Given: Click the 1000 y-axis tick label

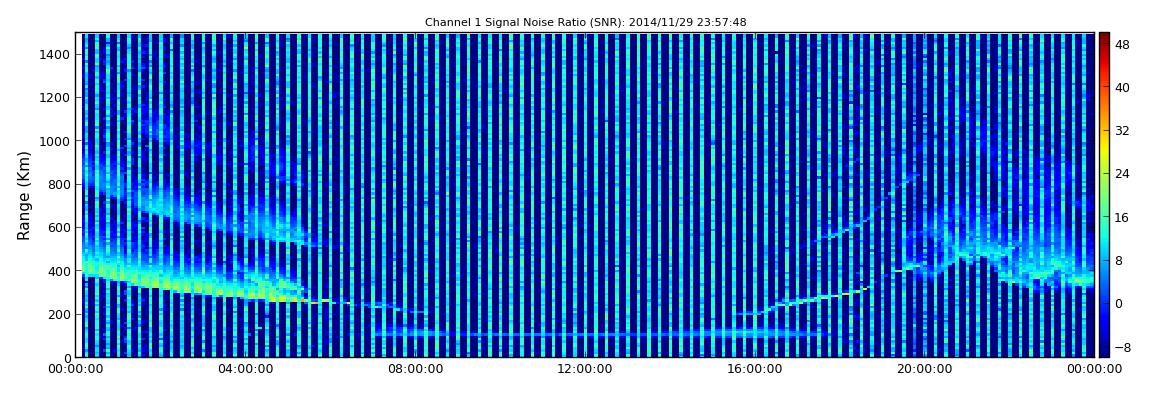Looking at the screenshot, I should pyautogui.click(x=56, y=141).
